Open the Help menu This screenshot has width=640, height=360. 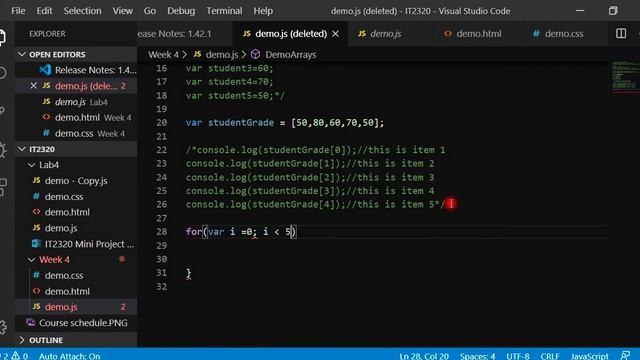[263, 11]
